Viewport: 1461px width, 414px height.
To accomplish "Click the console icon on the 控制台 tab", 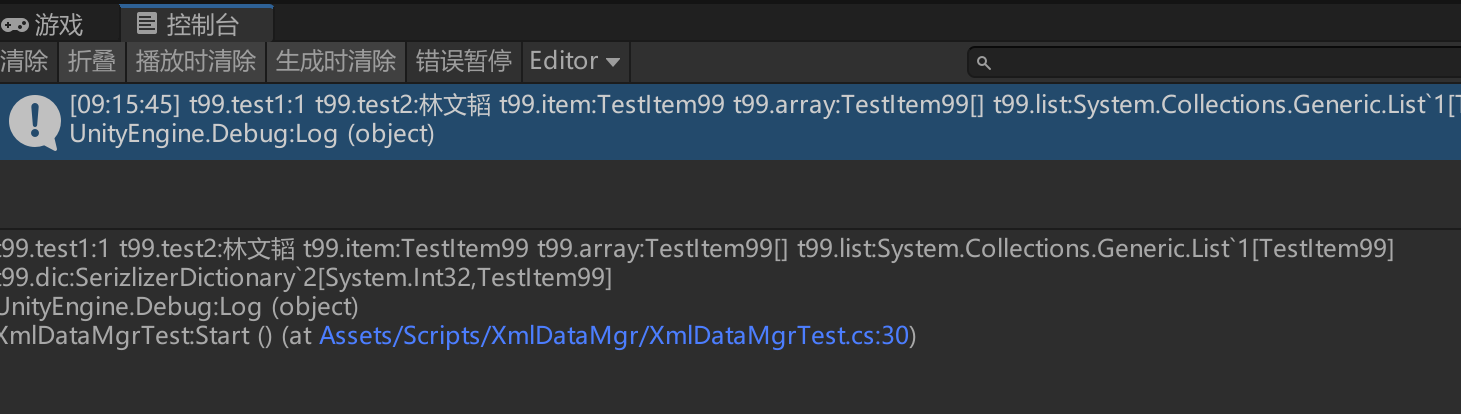I will point(147,23).
